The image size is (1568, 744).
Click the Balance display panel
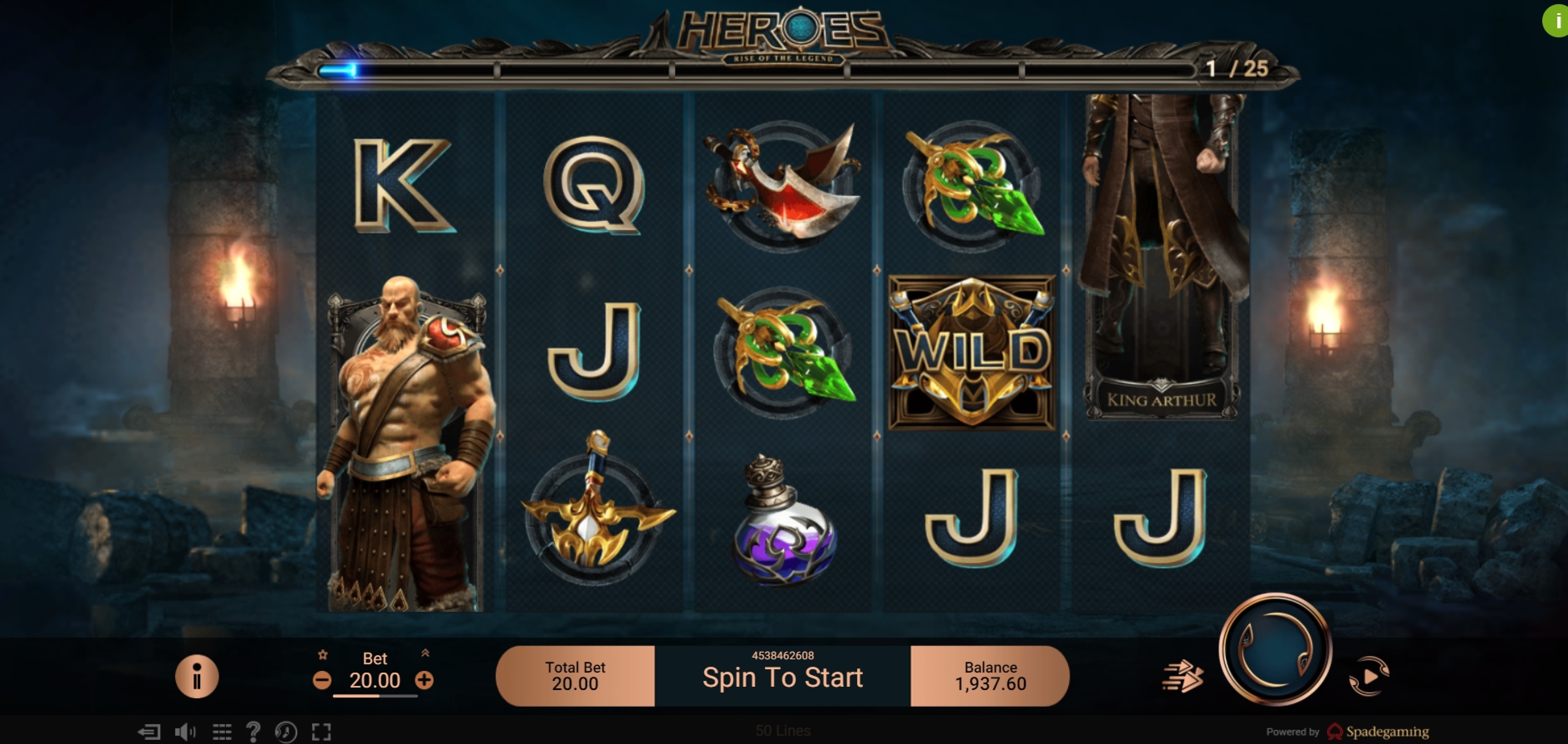pyautogui.click(x=990, y=676)
